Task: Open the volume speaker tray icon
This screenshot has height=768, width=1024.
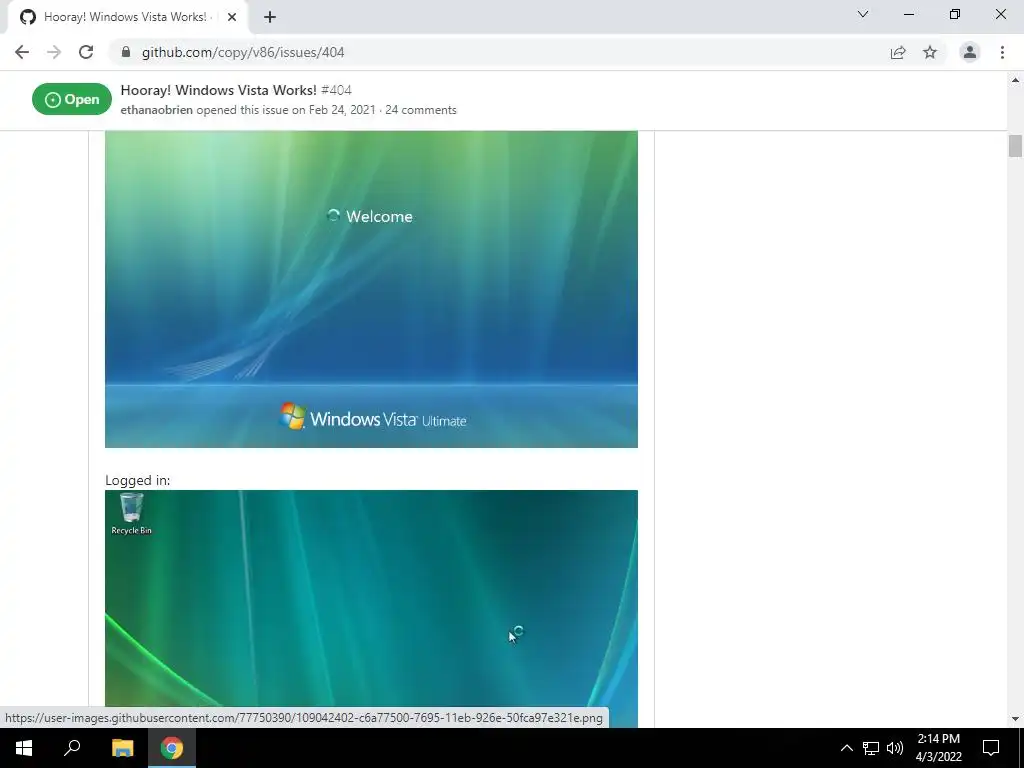Action: [x=895, y=748]
